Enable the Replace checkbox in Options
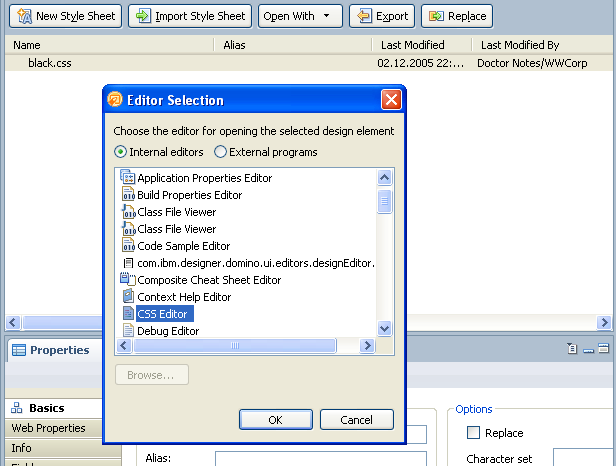The width and height of the screenshot is (616, 466). coord(474,433)
